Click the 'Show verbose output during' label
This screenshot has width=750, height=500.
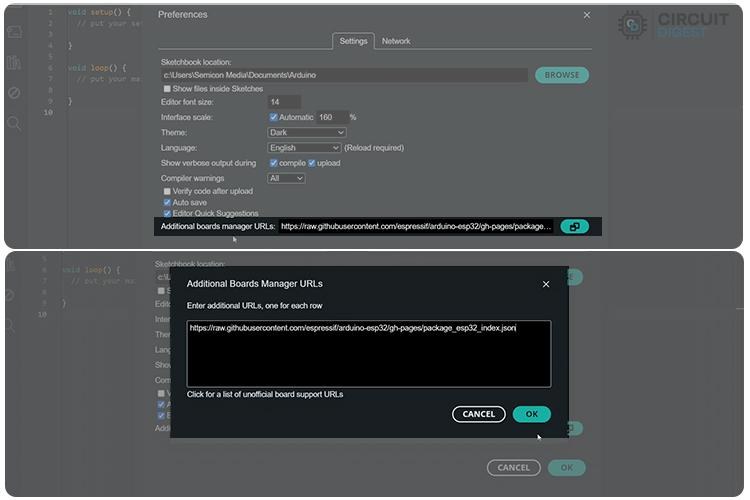pyautogui.click(x=209, y=163)
